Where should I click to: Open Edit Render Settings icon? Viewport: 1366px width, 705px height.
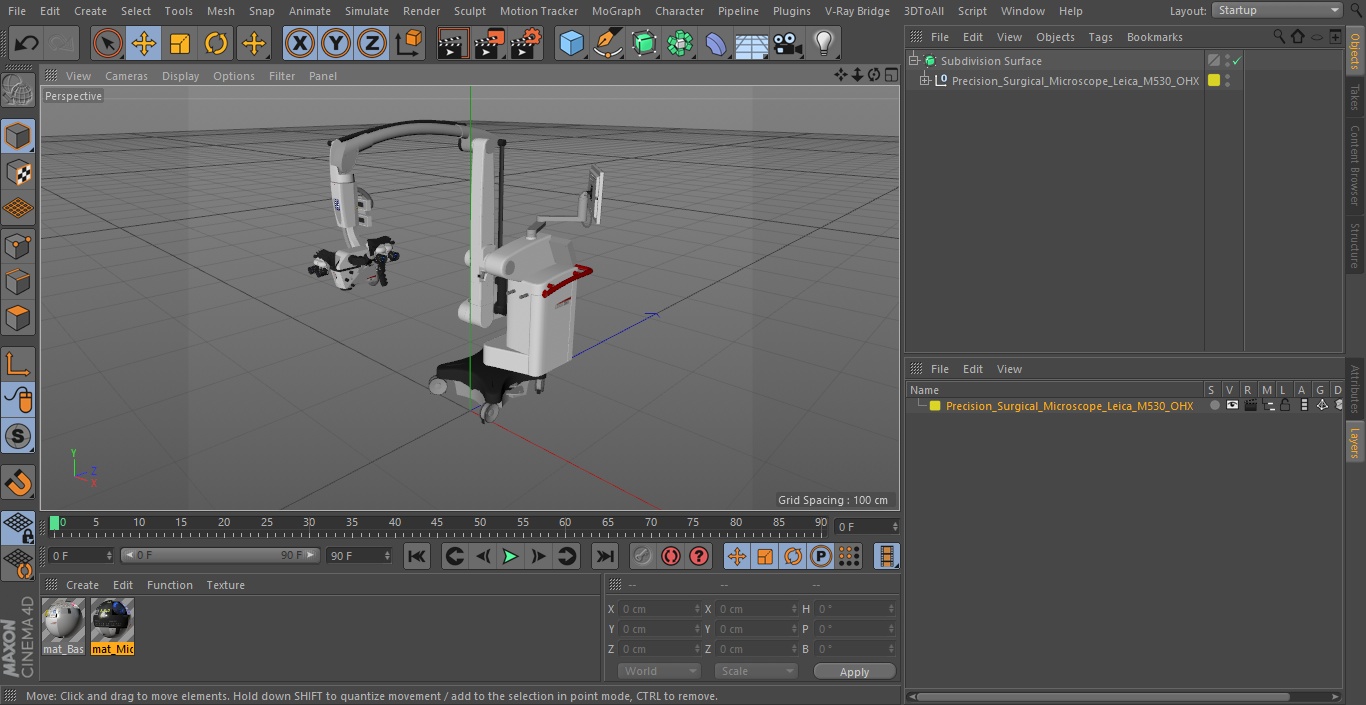coord(526,43)
